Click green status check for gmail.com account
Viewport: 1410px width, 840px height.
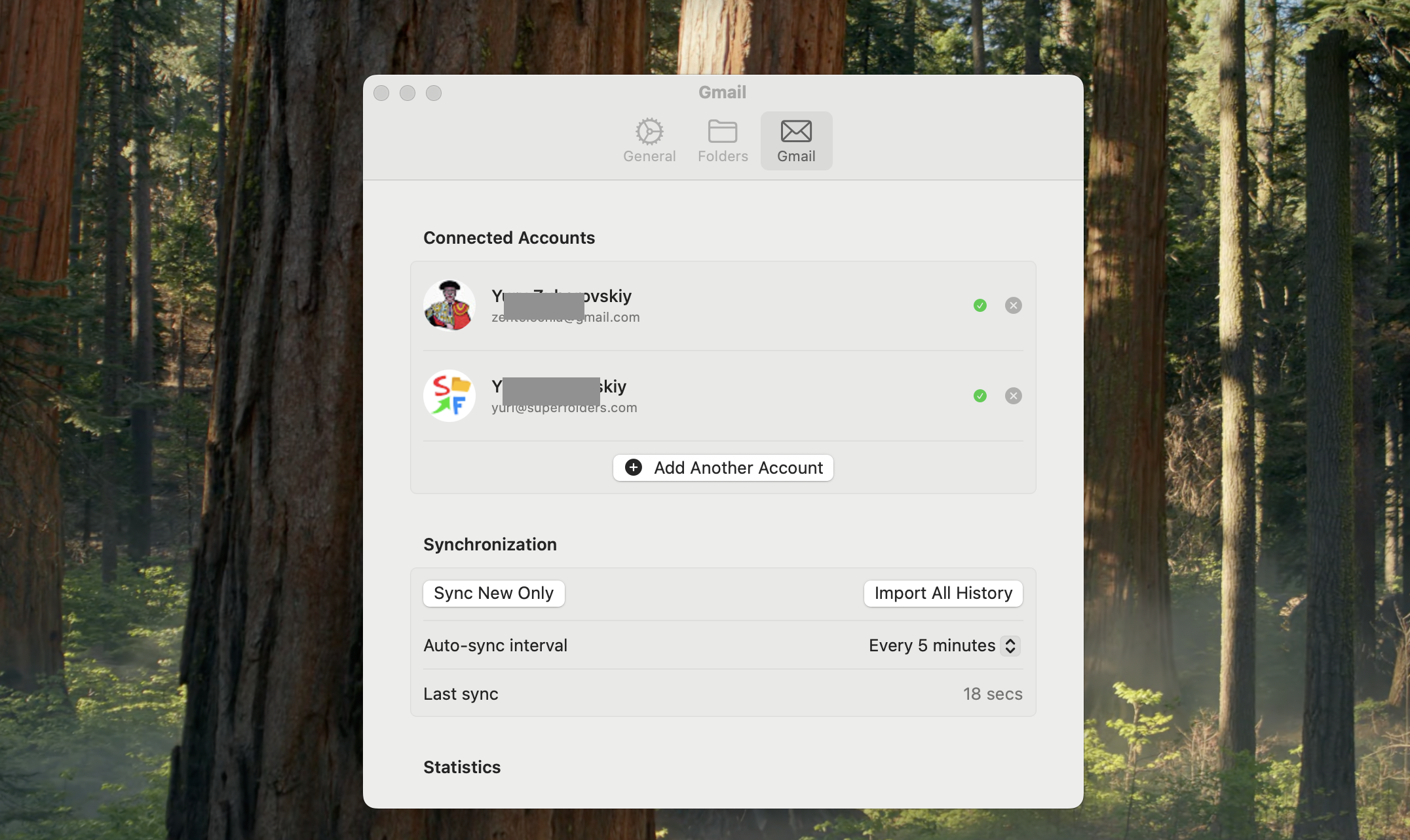point(980,305)
